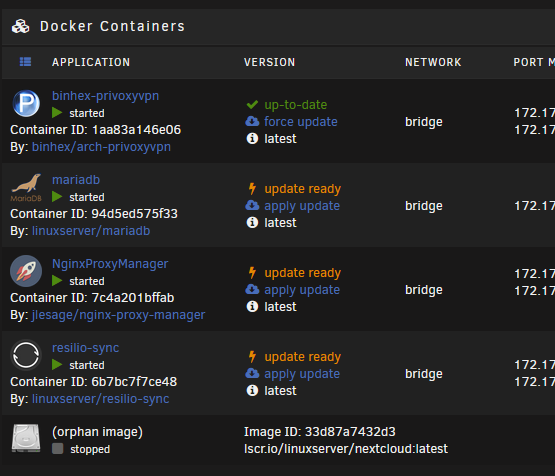The height and width of the screenshot is (476, 555).
Task: Click the info icon next to mariadb latest
Action: (x=252, y=223)
